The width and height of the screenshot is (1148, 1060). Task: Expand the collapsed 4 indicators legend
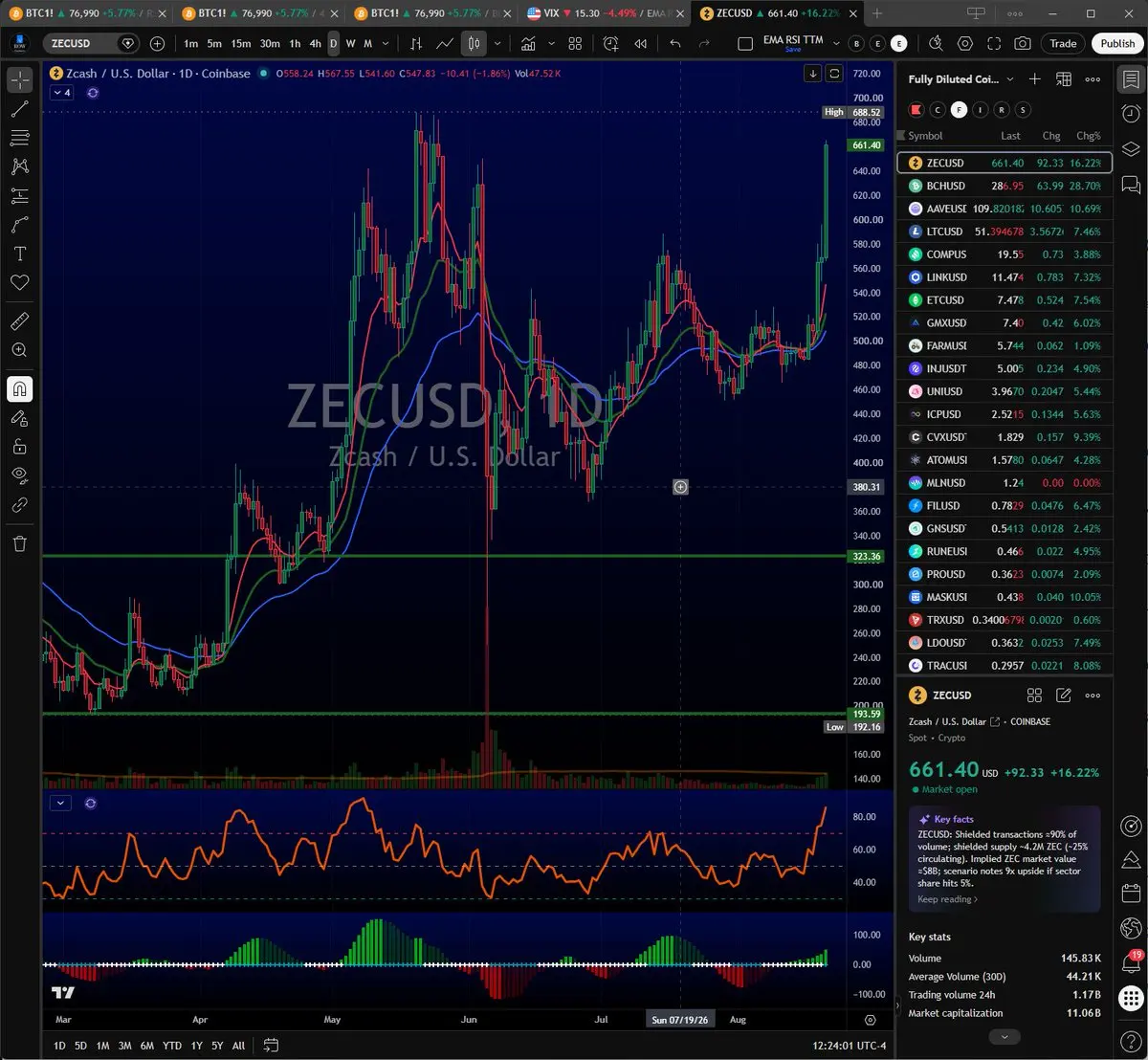pos(61,93)
